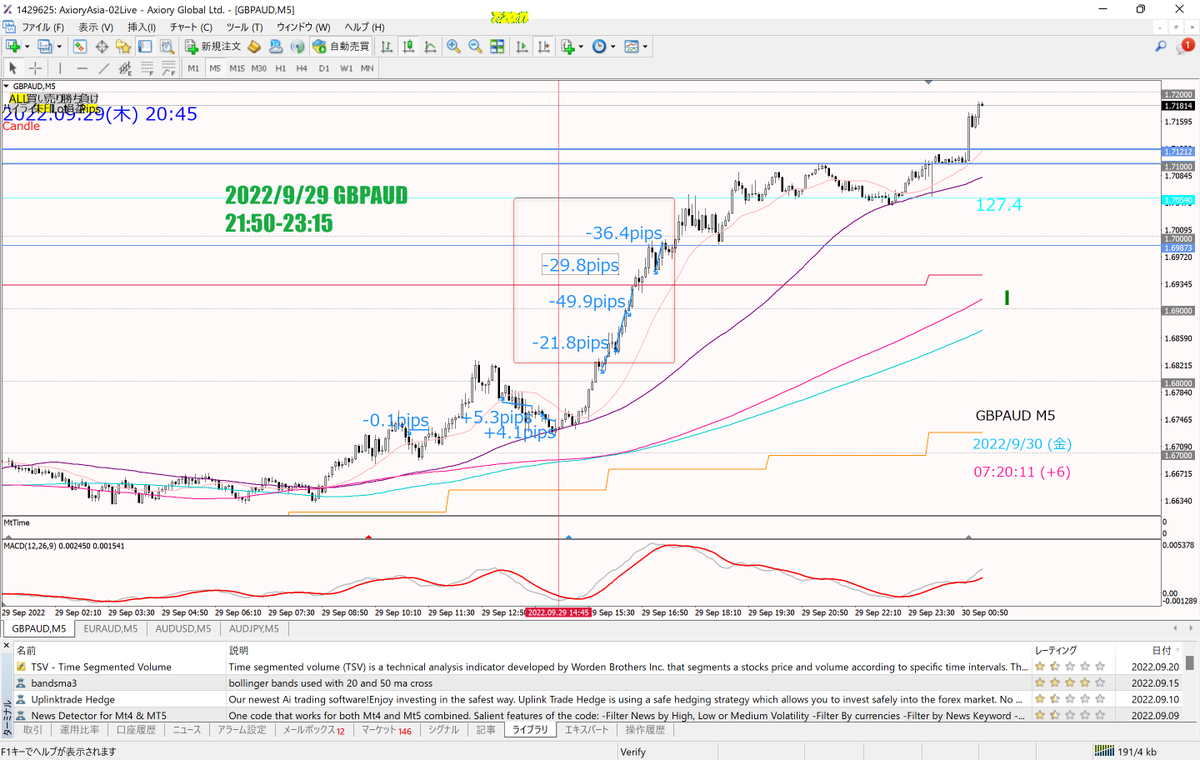Open the エキスパート terminal tab
1200x760 pixels.
click(x=587, y=730)
